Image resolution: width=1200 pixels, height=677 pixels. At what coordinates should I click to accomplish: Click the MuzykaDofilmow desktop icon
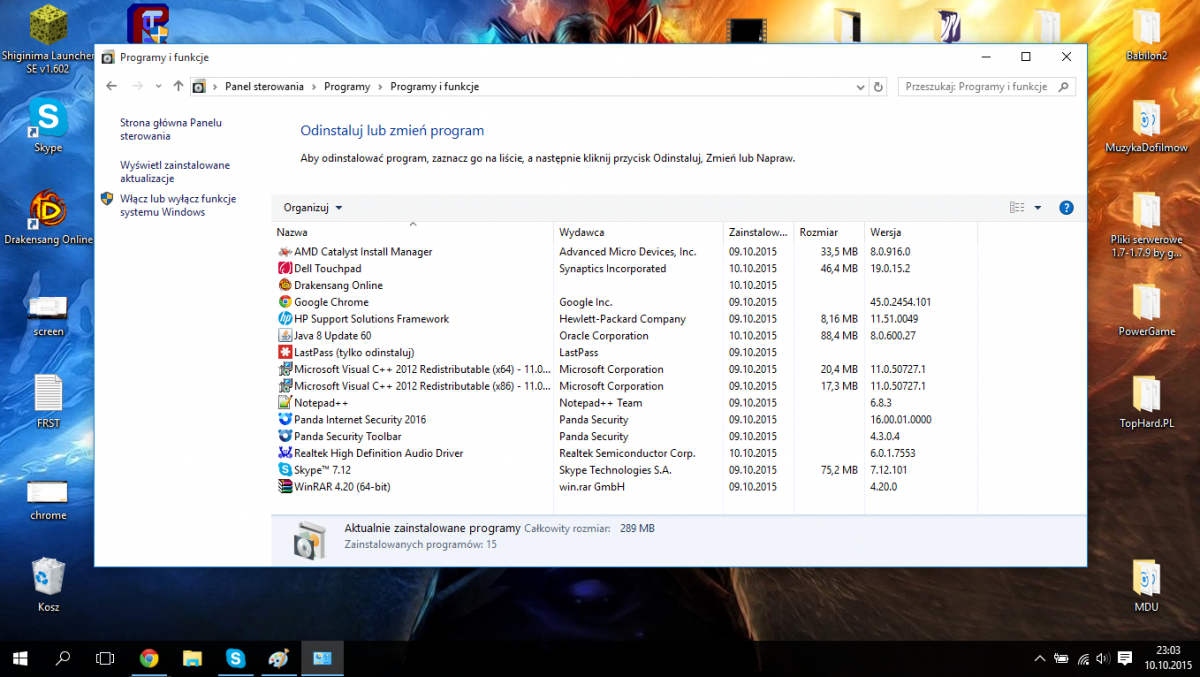click(1146, 126)
